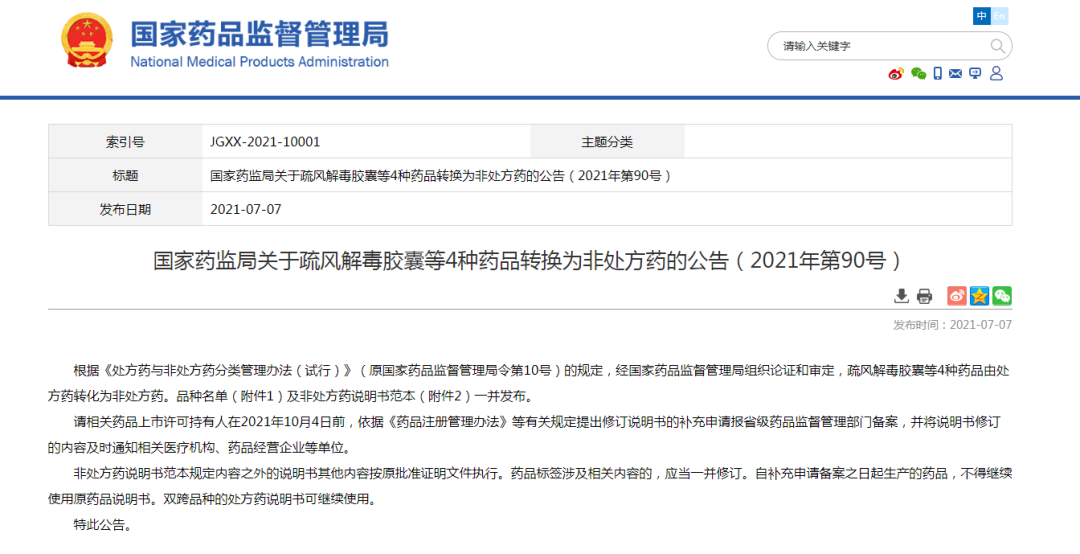Open the WeChat icon in the header

918,74
